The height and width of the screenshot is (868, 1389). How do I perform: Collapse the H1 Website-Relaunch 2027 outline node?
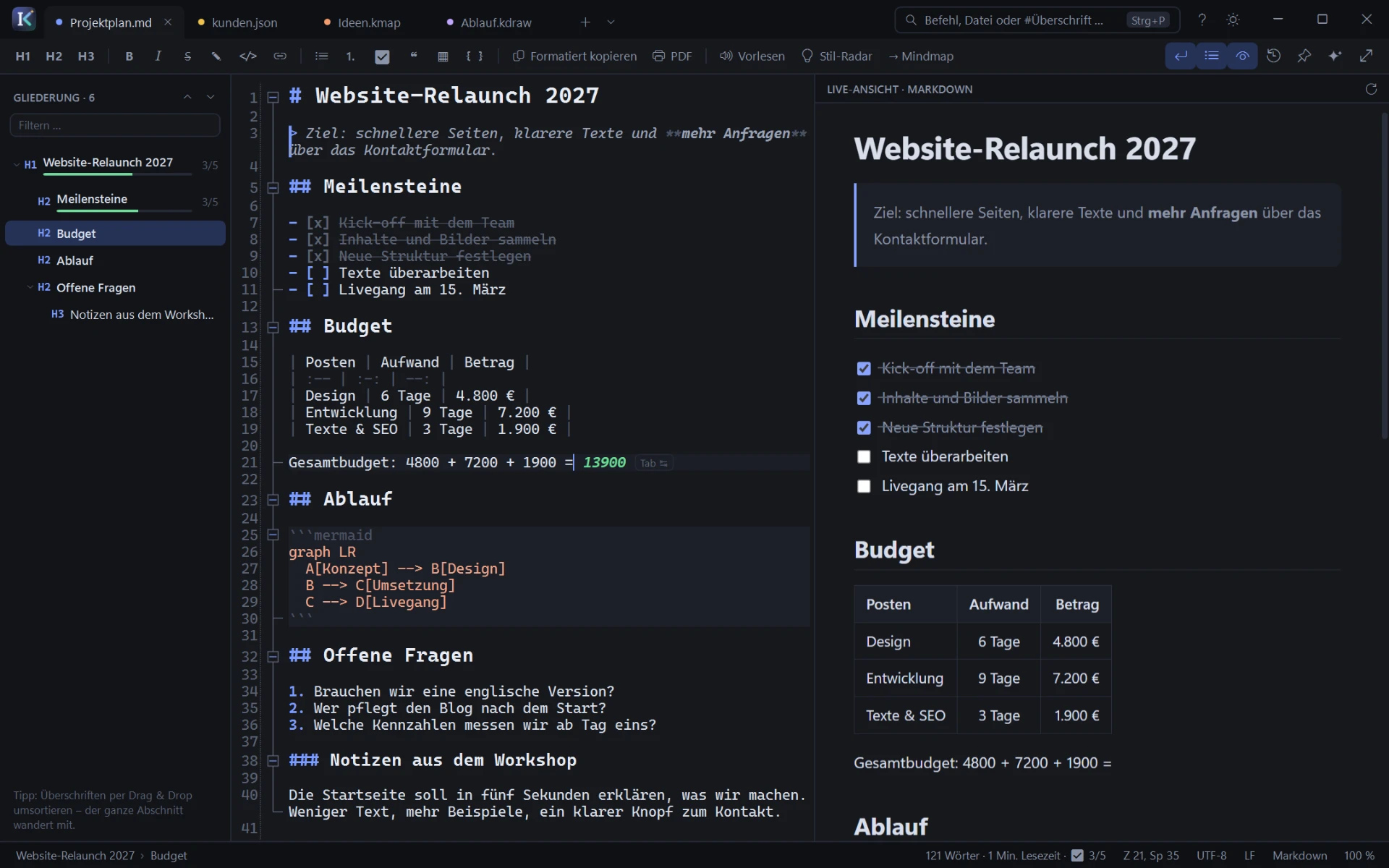(17, 164)
